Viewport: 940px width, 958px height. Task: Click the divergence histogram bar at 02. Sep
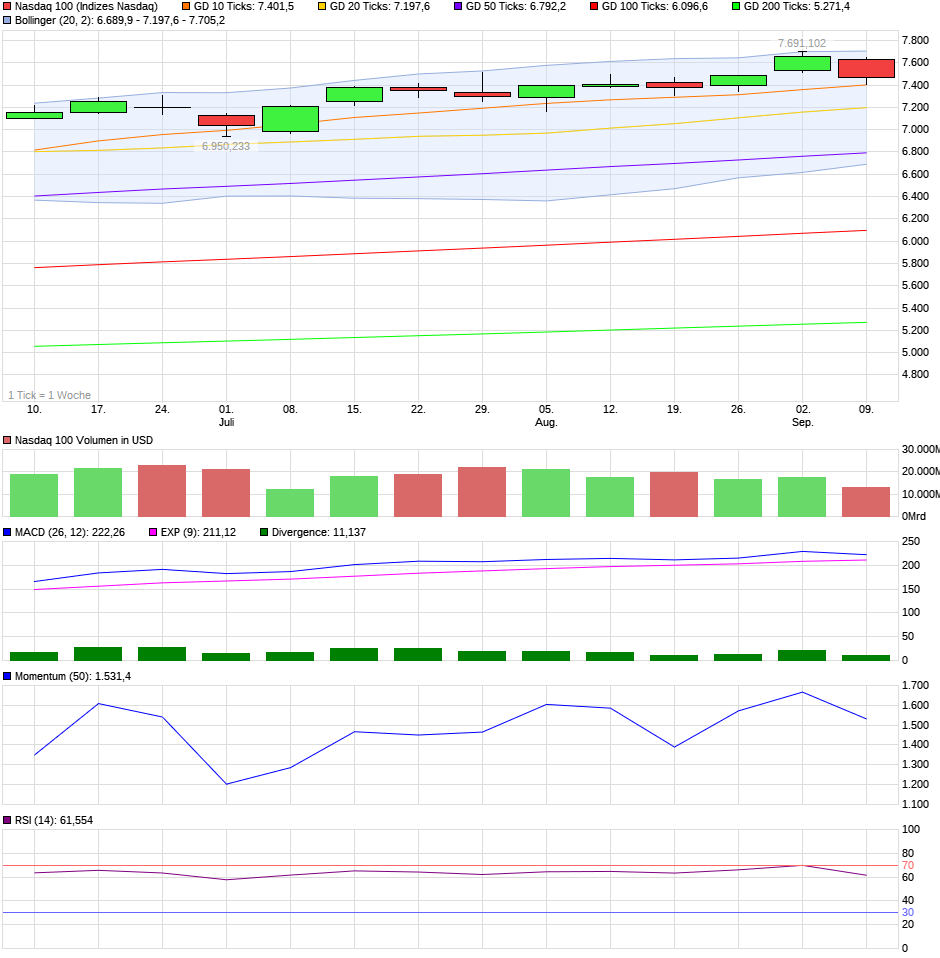tap(802, 656)
